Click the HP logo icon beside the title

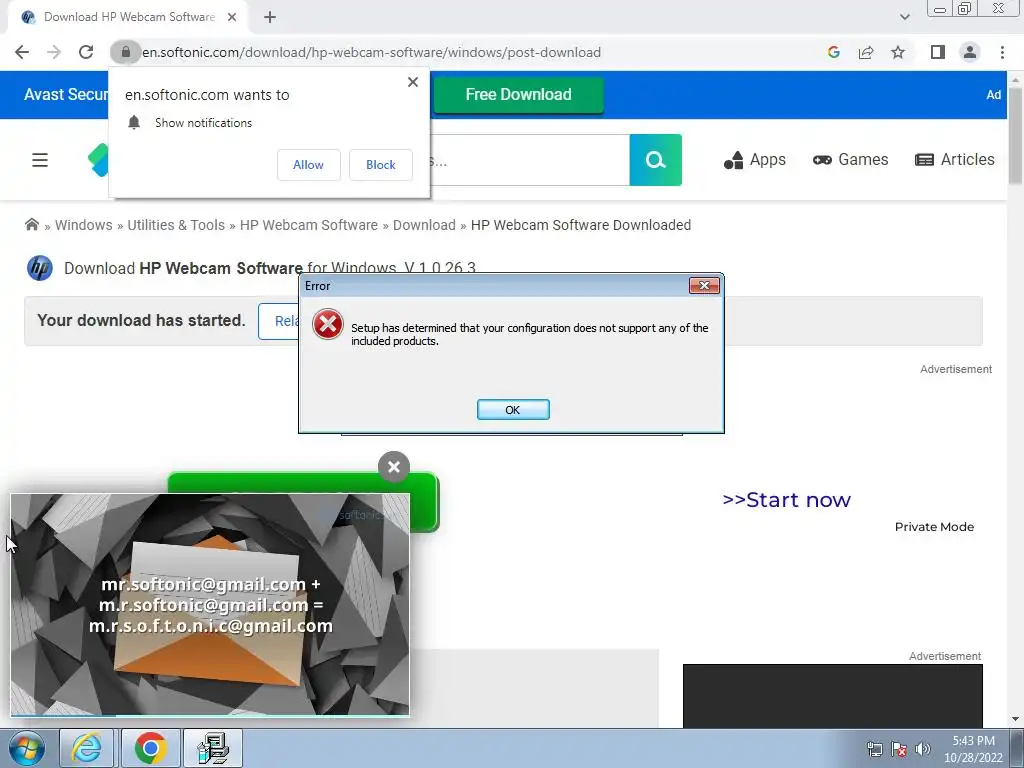pos(40,268)
